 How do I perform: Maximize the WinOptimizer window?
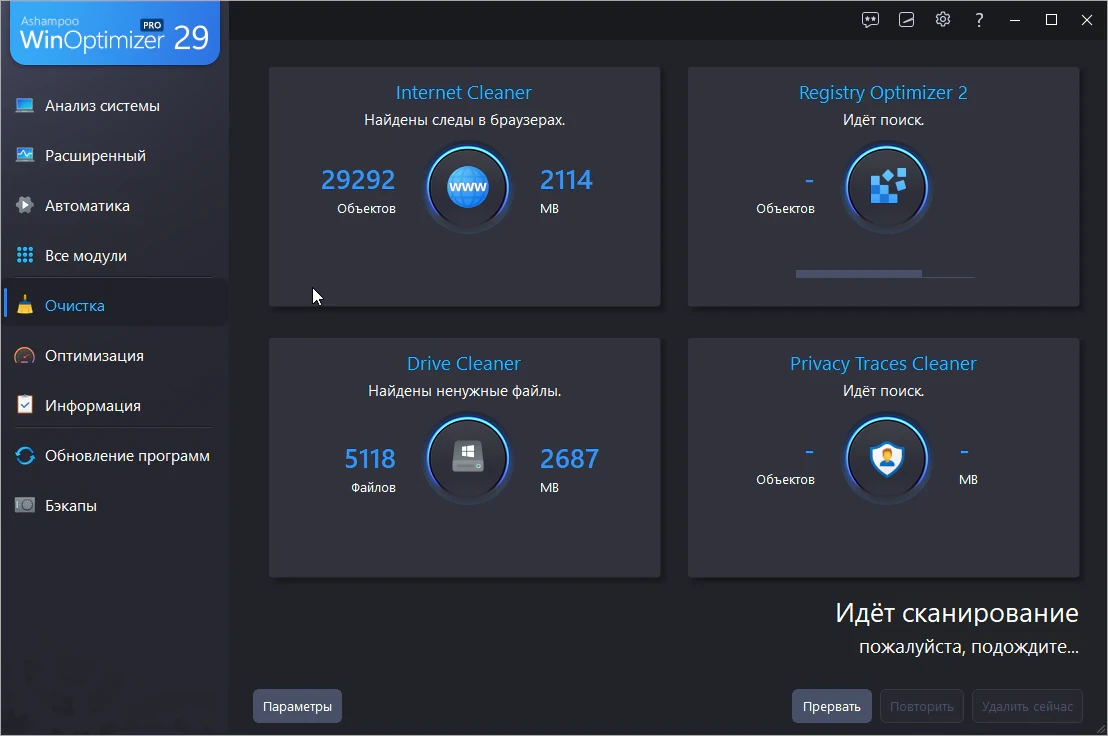[x=1051, y=20]
